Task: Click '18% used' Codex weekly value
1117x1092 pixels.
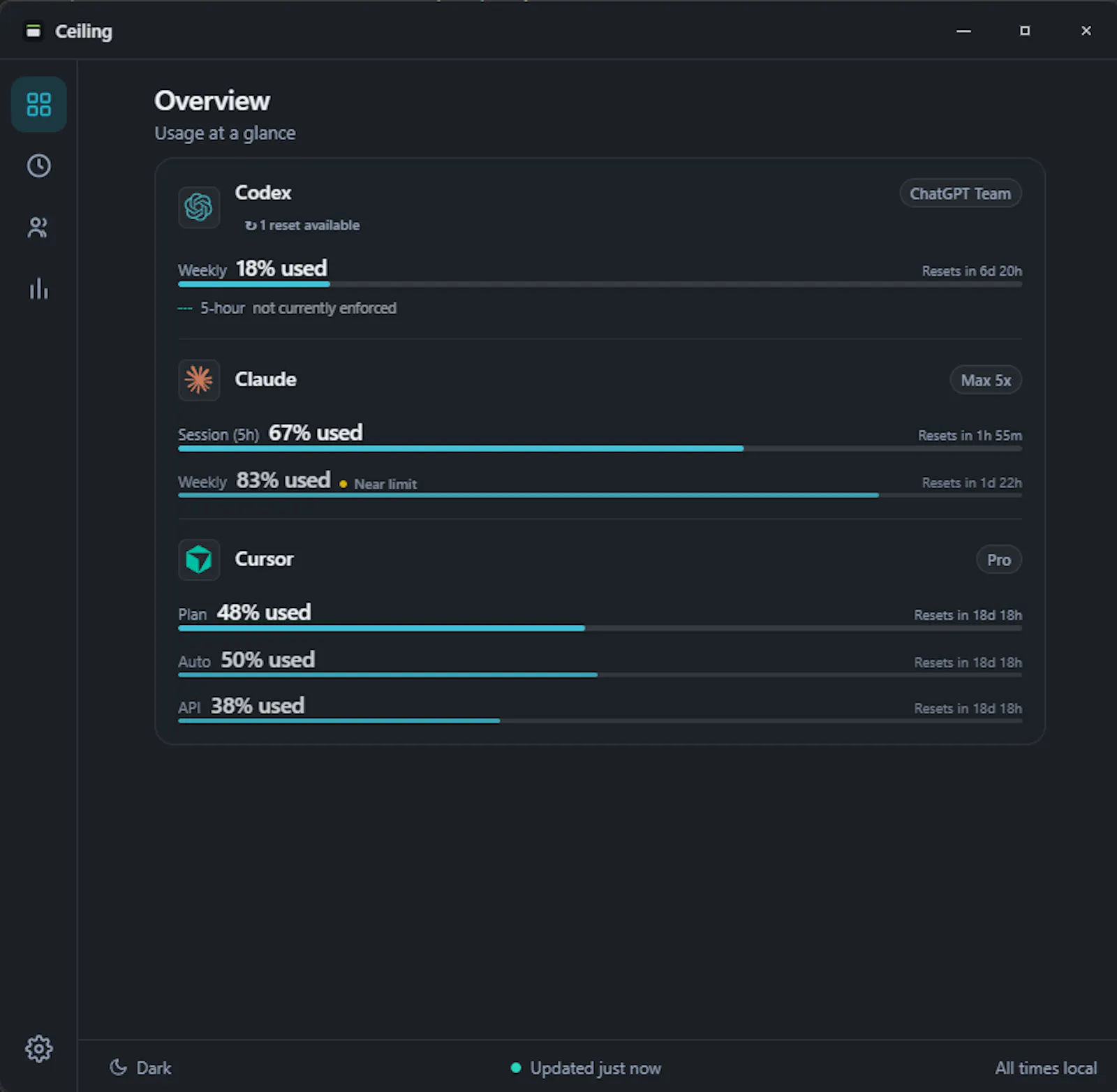Action: click(x=281, y=268)
